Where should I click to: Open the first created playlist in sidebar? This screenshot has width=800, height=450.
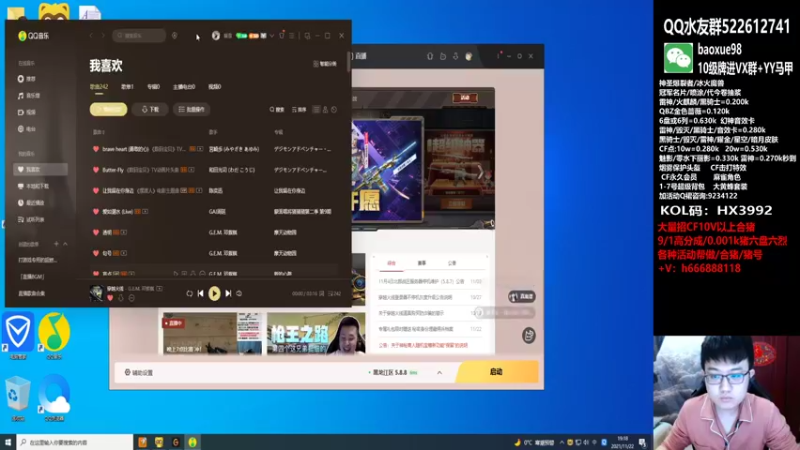pos(40,260)
